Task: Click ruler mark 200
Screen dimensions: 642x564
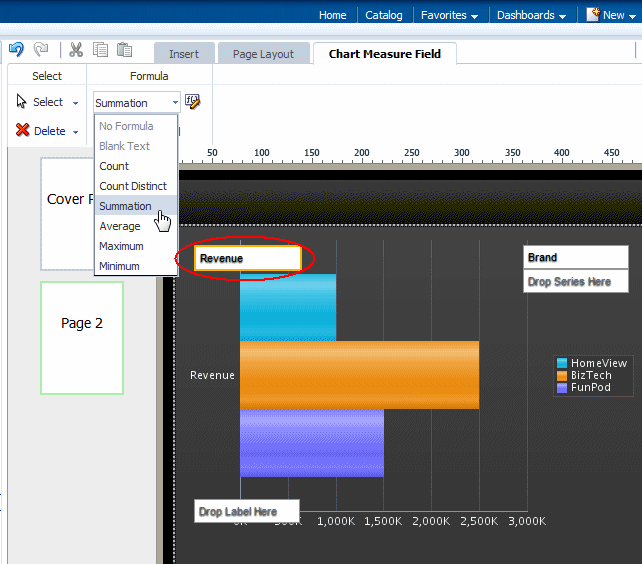Action: click(362, 153)
